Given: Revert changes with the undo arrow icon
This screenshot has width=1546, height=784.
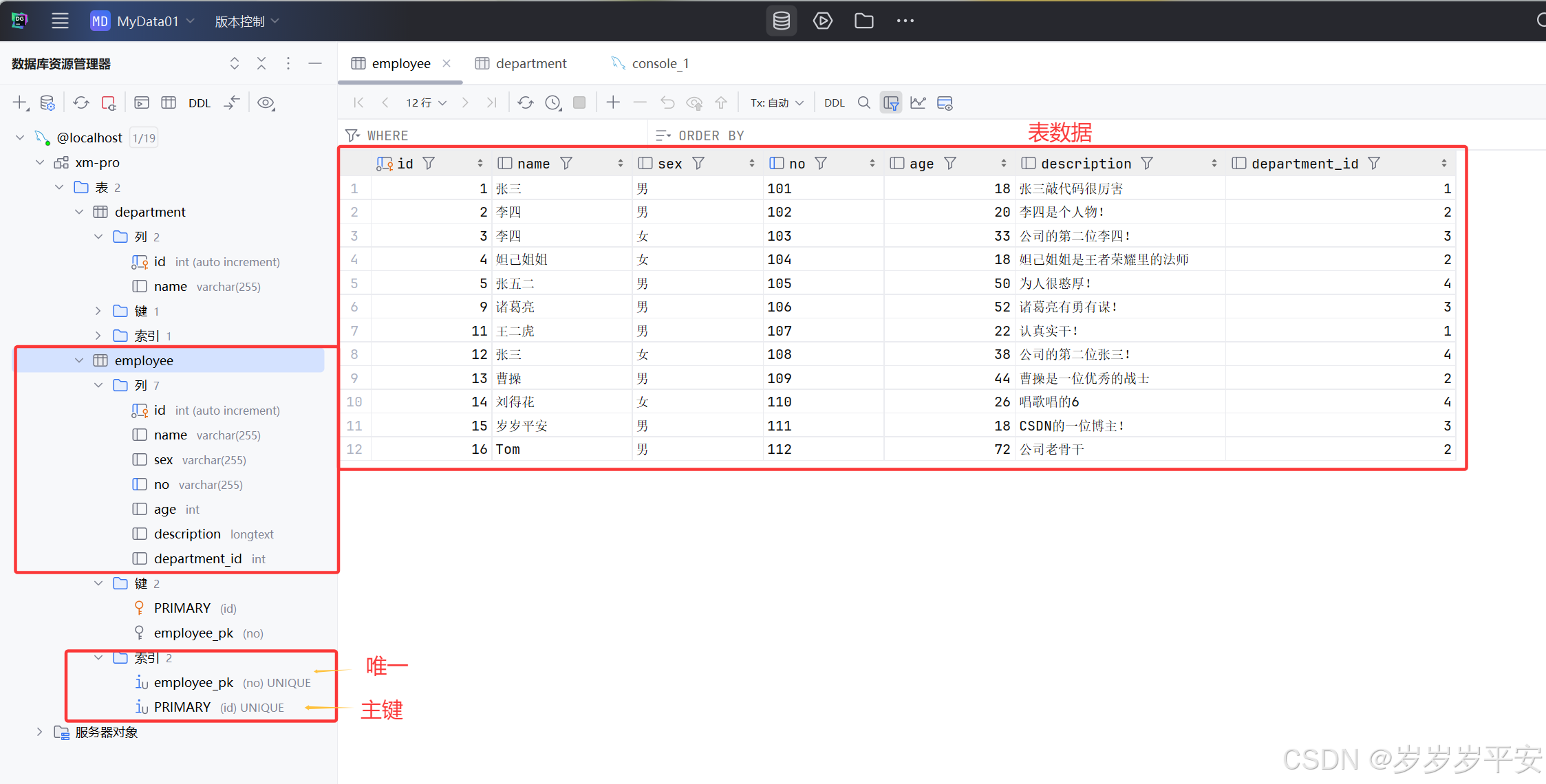Looking at the screenshot, I should [667, 102].
